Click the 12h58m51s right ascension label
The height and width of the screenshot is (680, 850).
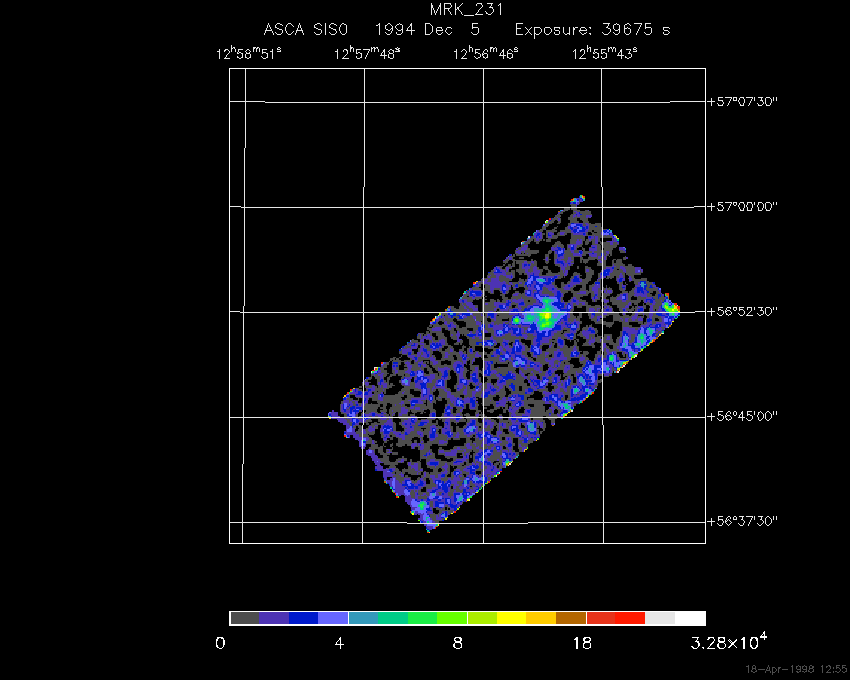click(249, 53)
